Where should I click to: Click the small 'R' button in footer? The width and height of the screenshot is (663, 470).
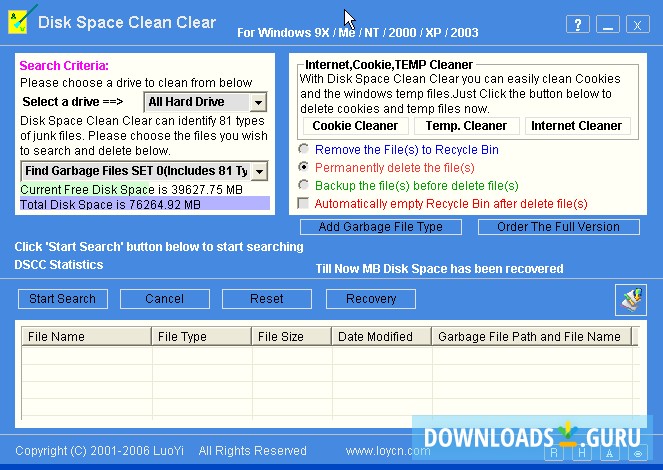point(554,453)
